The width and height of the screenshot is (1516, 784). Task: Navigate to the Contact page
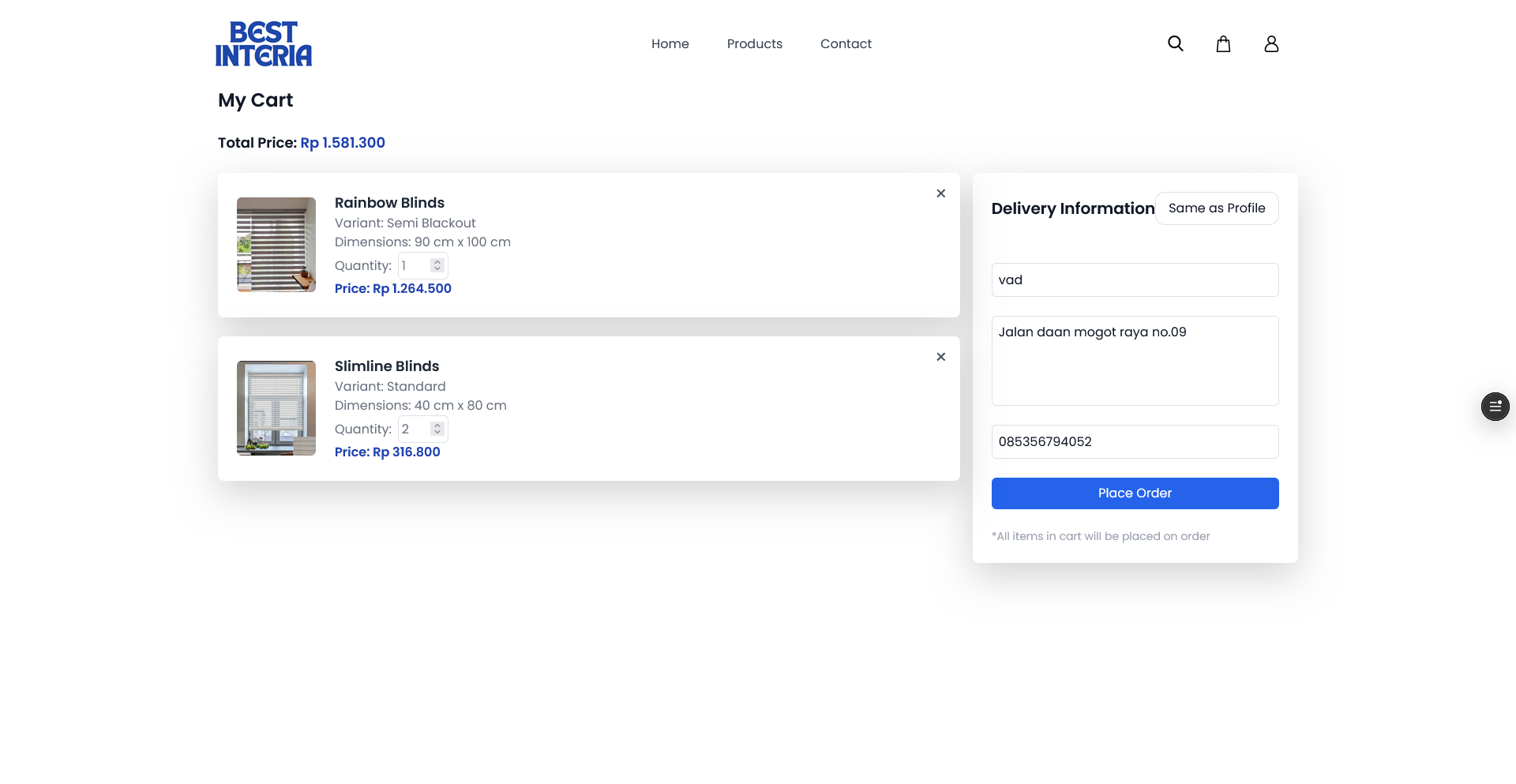846,44
